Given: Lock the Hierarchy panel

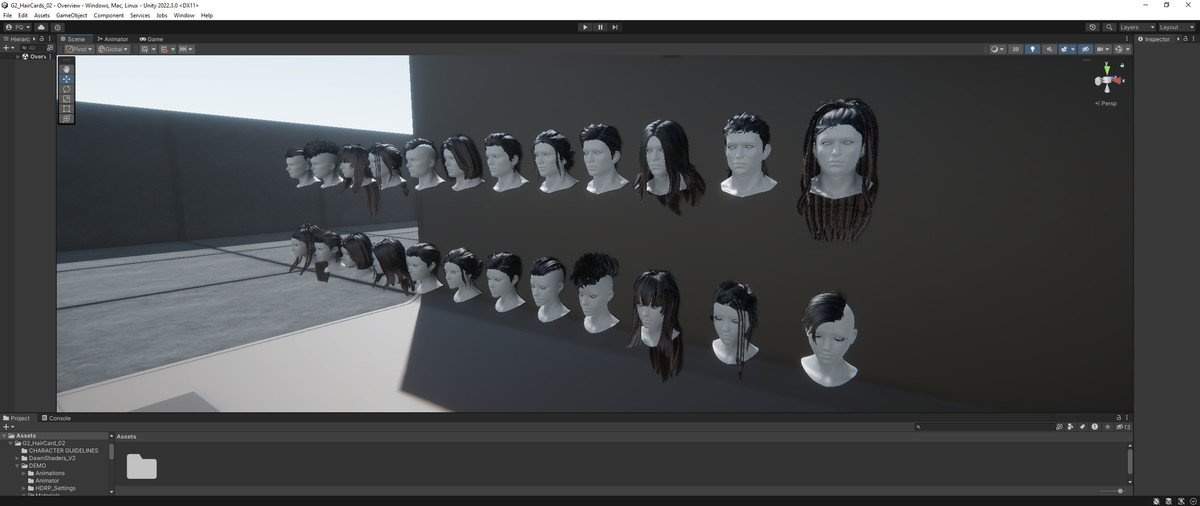Looking at the screenshot, I should point(41,38).
